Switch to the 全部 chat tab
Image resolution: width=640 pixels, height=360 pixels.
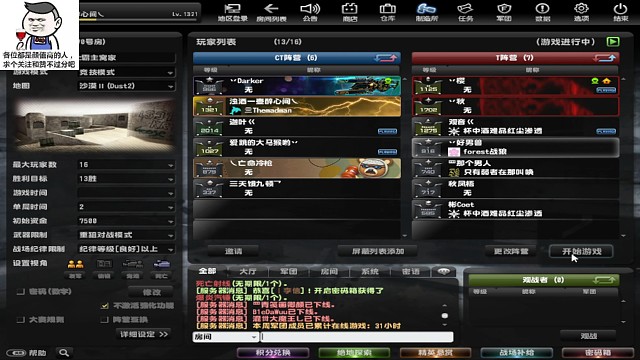pos(207,271)
